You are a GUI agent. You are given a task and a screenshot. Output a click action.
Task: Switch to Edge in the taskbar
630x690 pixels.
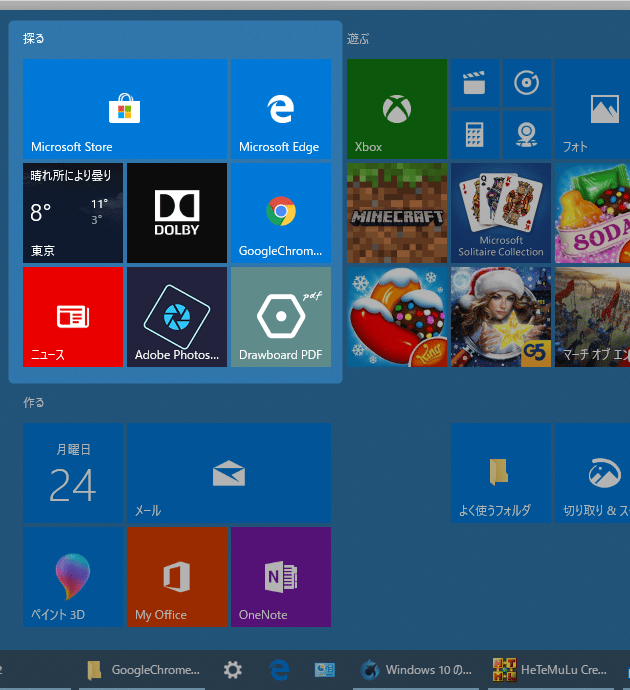tap(279, 670)
